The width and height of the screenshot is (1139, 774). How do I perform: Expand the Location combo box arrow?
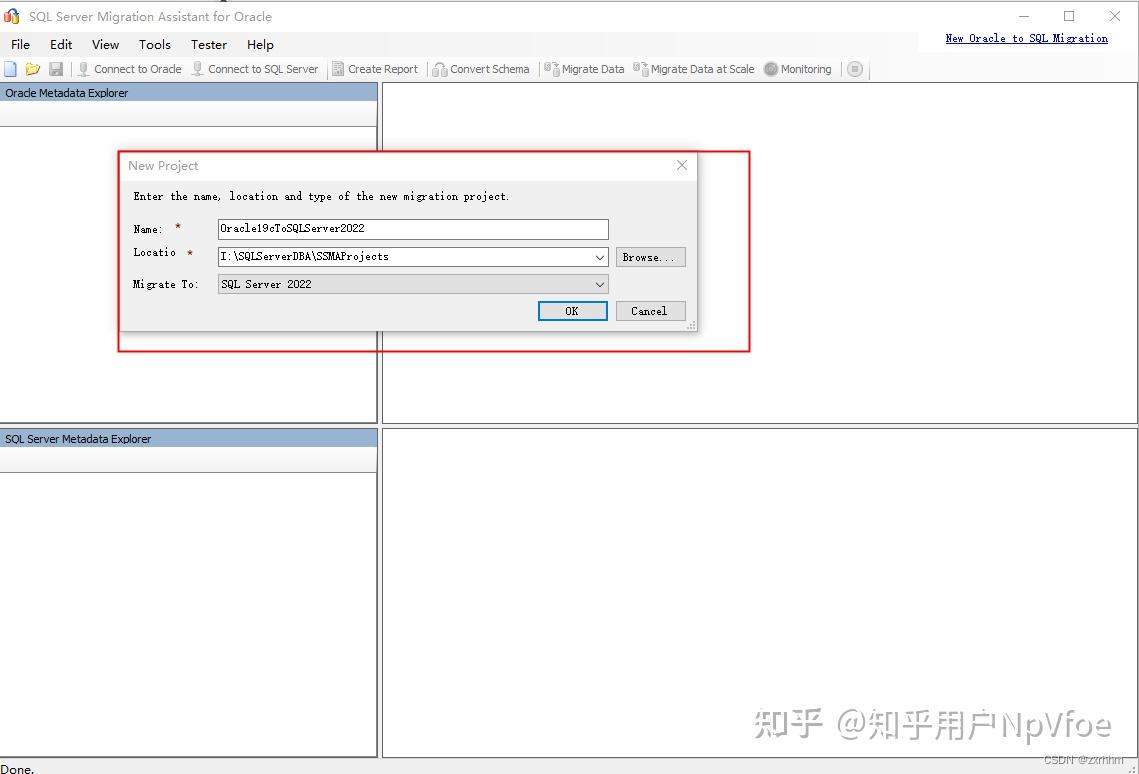pos(600,257)
